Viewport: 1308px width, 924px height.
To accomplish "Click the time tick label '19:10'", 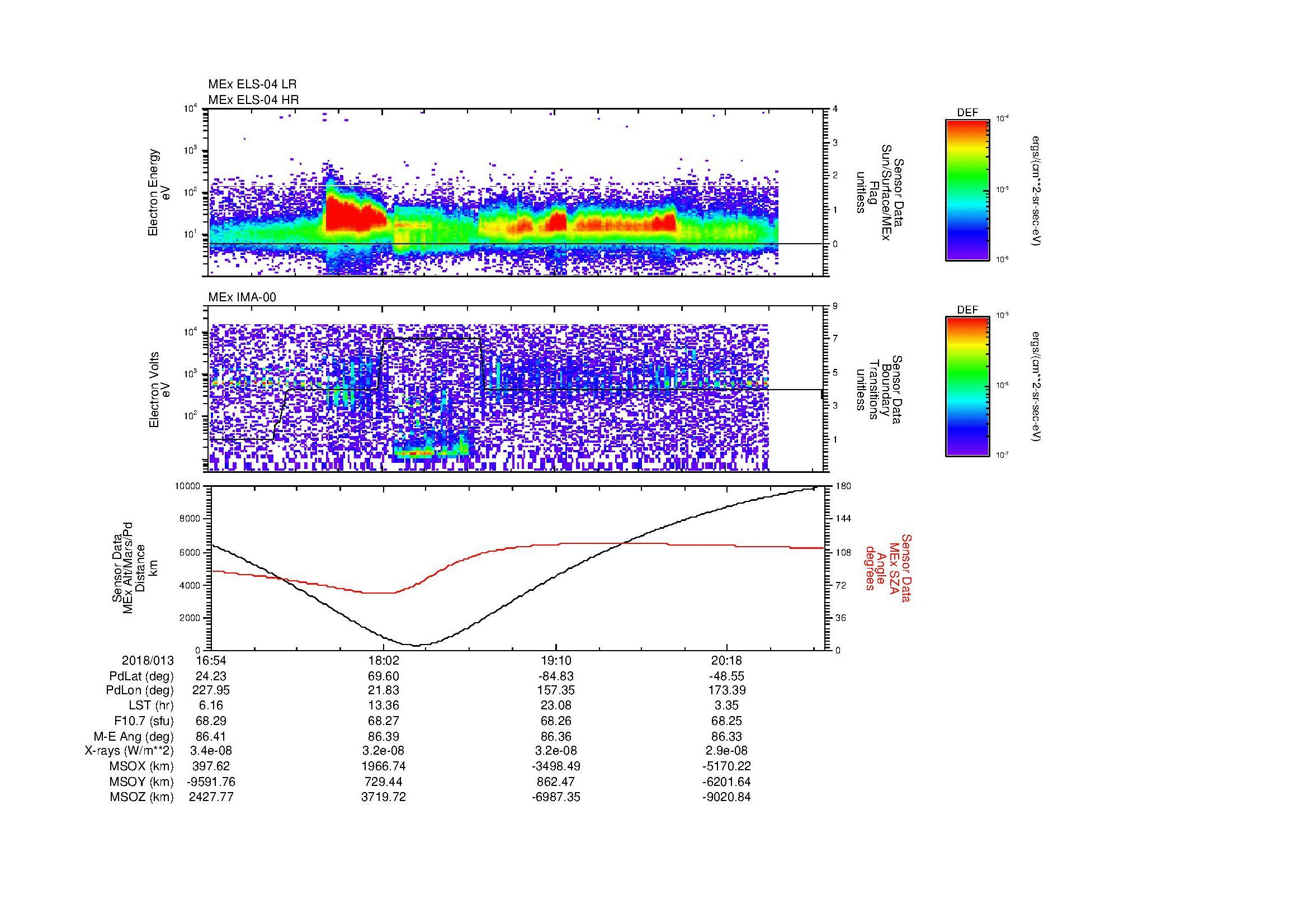I will [555, 661].
